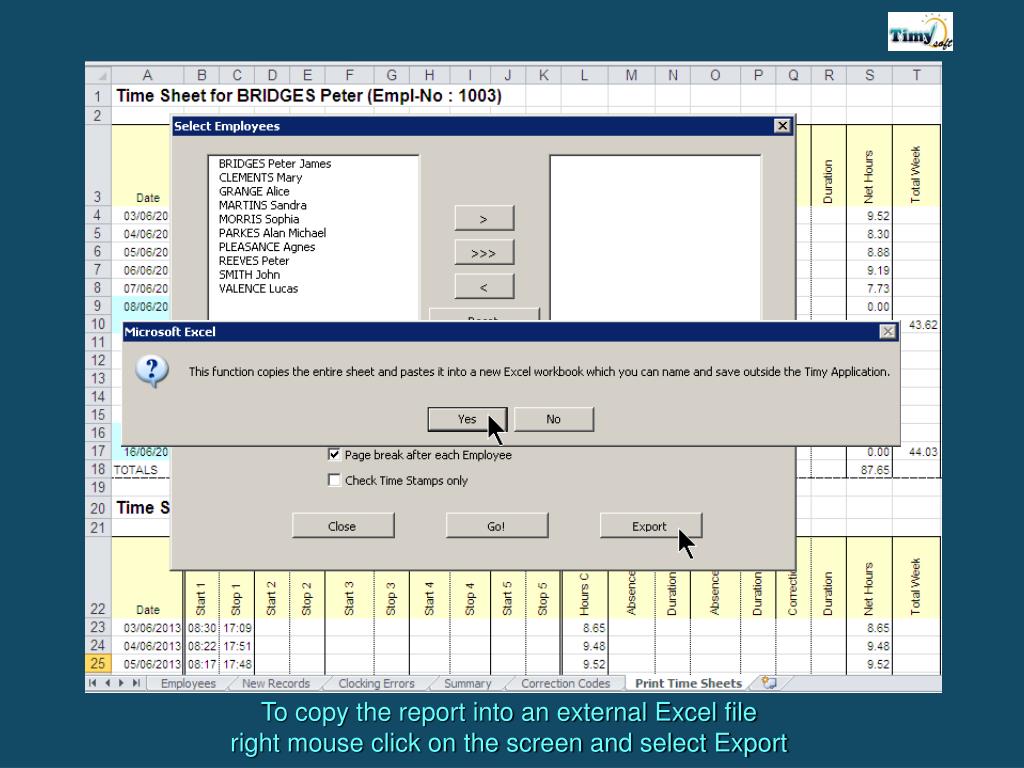Select CLEMENTS Mary in the list
Screen dimensions: 1024x768
point(261,178)
